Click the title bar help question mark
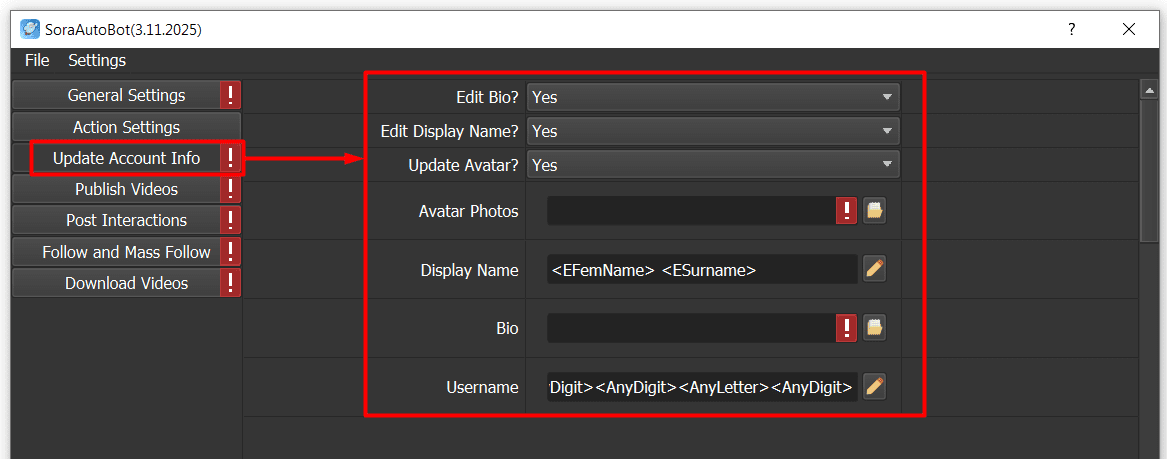The width and height of the screenshot is (1167, 459). 1072,30
